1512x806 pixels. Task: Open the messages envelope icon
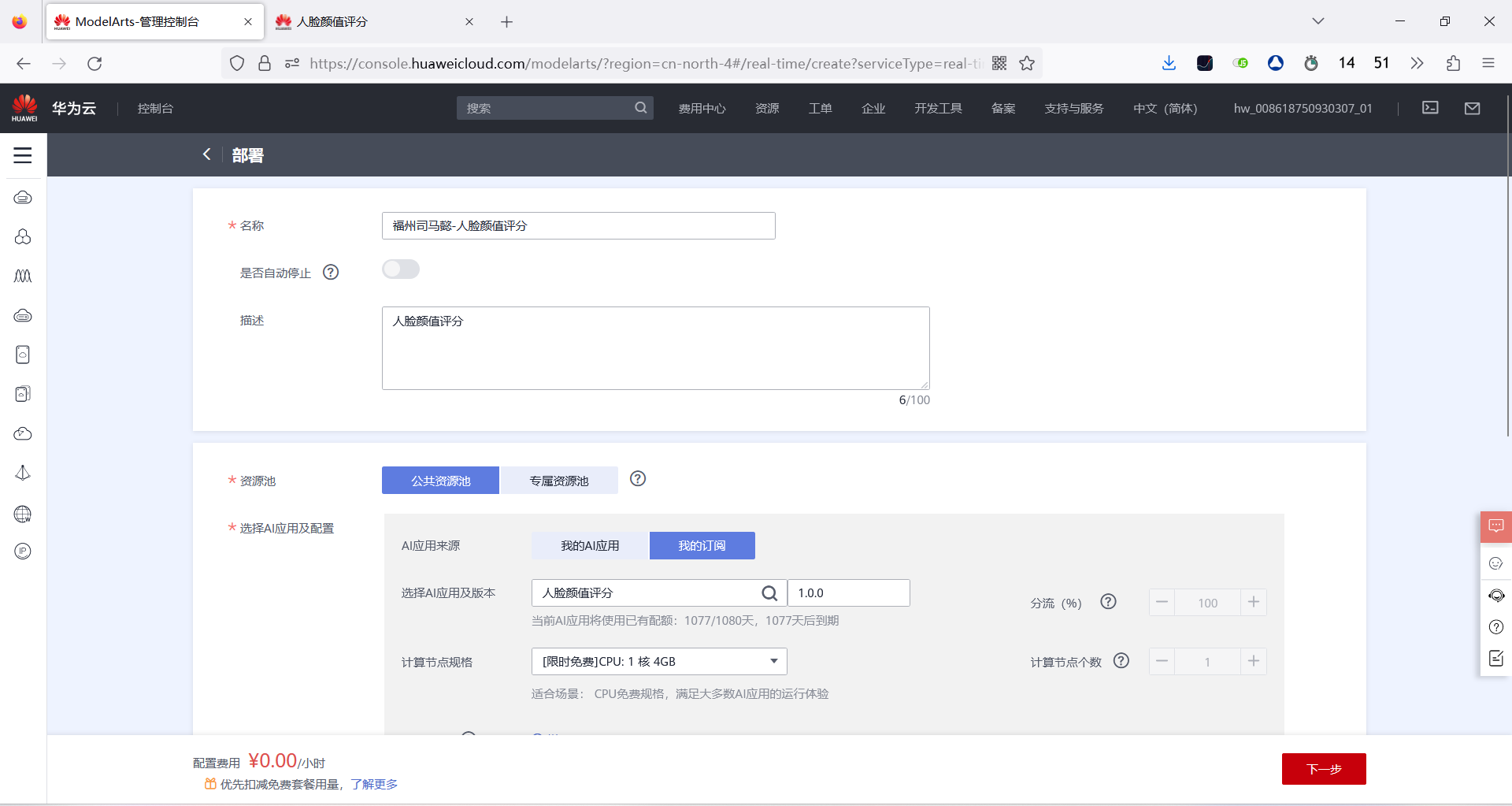(x=1473, y=108)
